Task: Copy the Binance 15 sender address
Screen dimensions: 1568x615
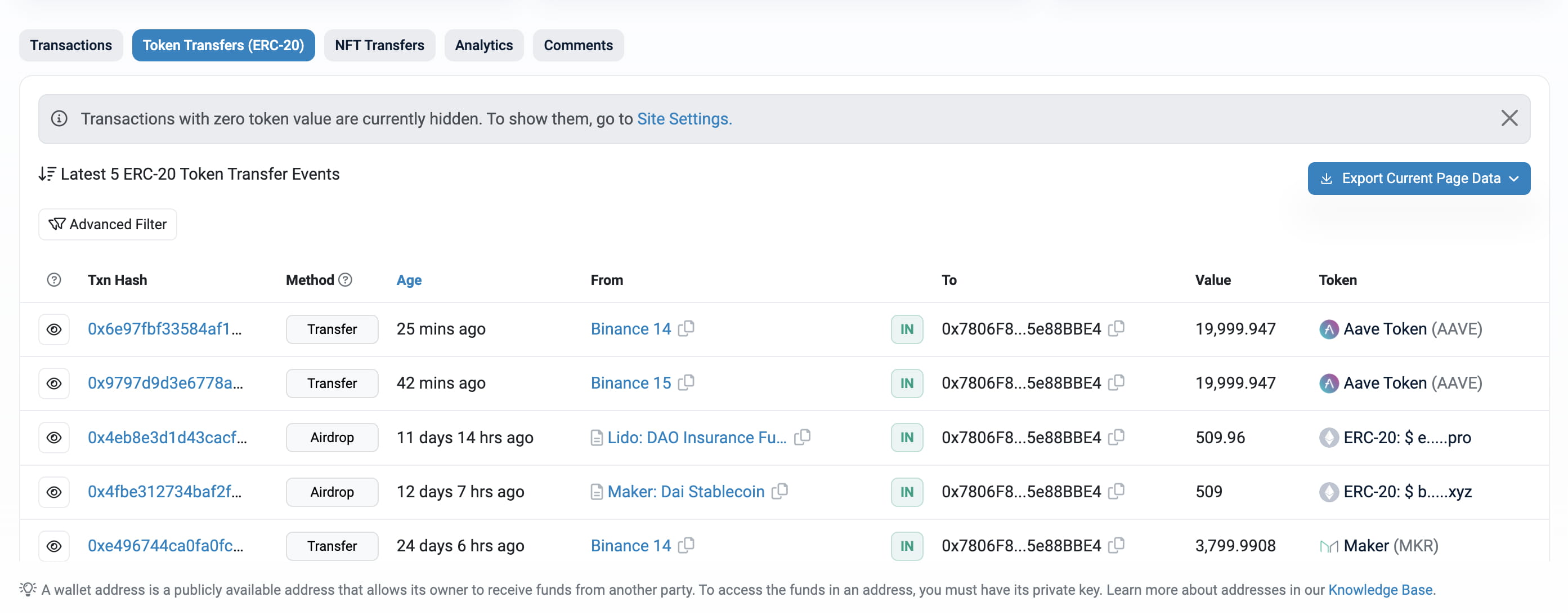Action: (686, 382)
